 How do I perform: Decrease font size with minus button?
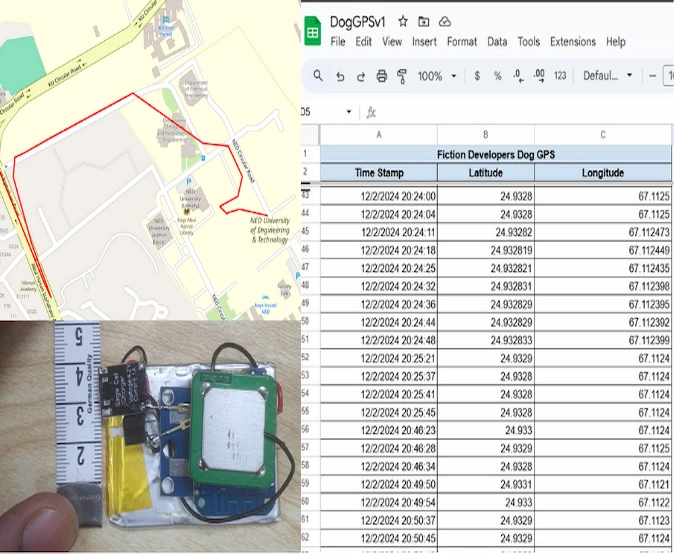(x=652, y=76)
